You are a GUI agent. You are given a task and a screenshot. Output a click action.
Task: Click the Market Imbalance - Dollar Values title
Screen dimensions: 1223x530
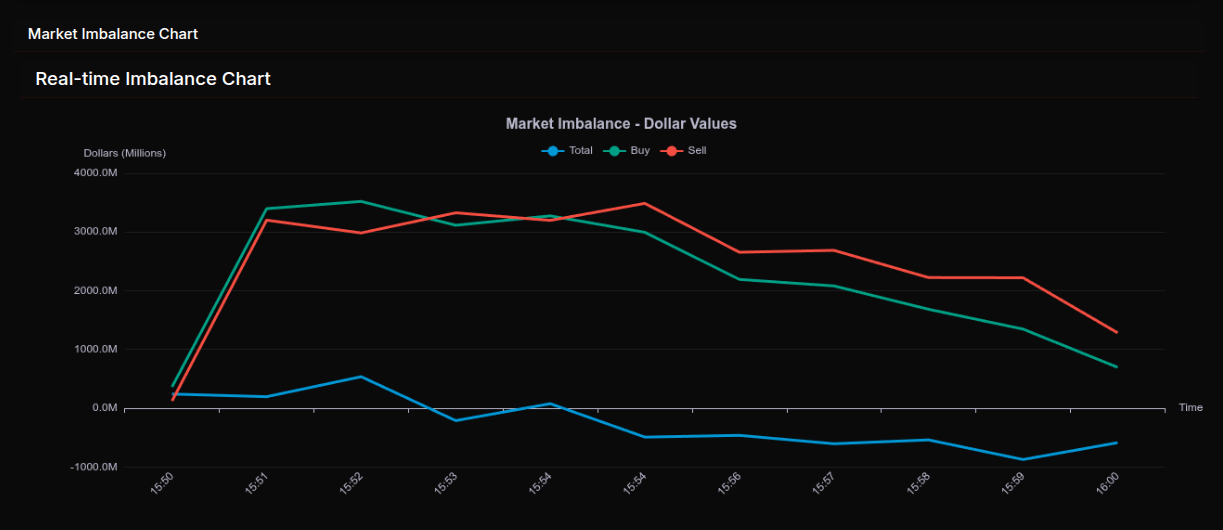coord(621,124)
